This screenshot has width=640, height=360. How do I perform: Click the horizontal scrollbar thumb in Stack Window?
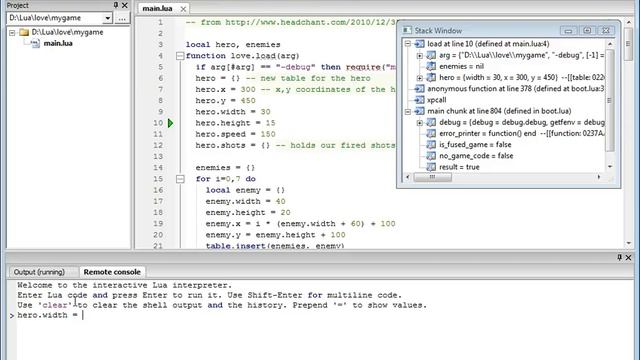(x=432, y=177)
